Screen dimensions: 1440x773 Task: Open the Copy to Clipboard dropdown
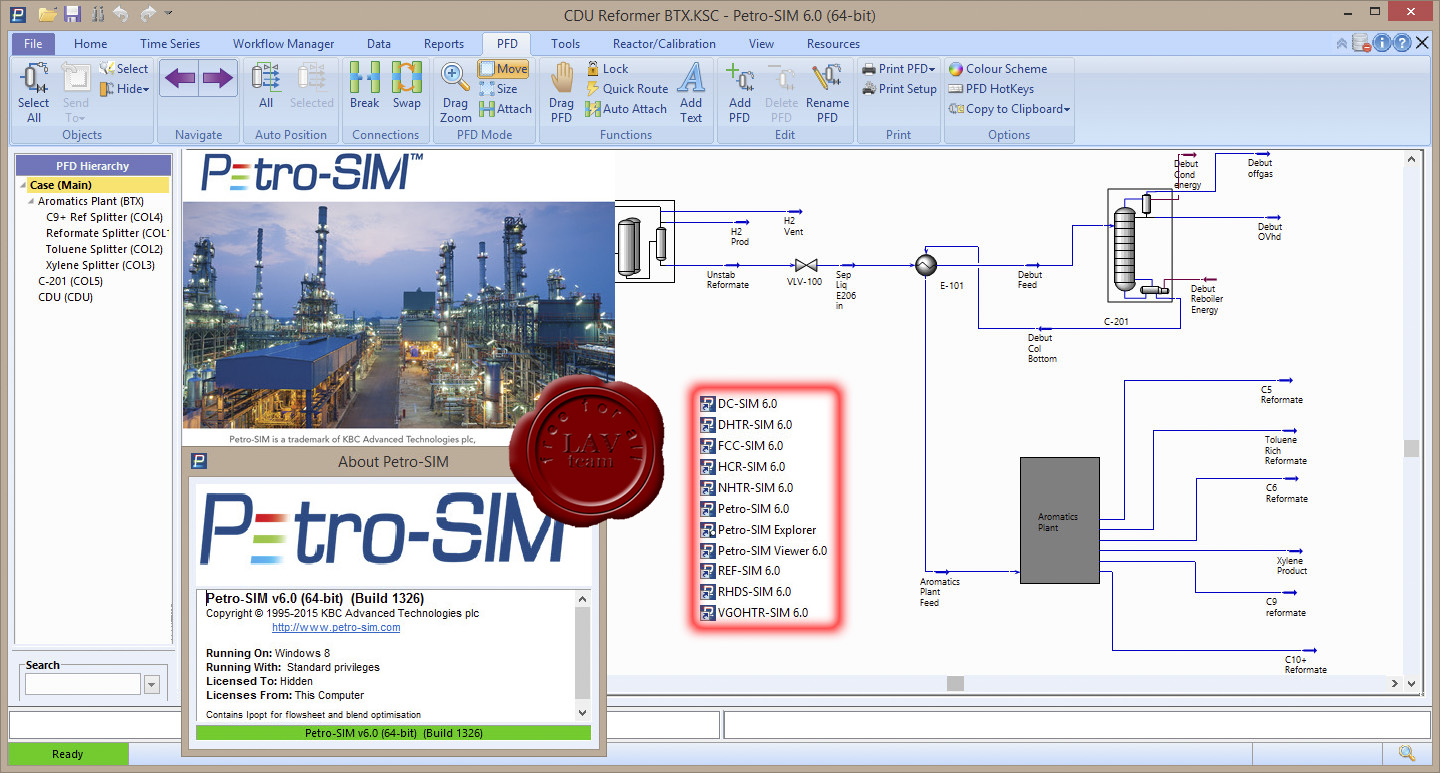[x=1009, y=109]
